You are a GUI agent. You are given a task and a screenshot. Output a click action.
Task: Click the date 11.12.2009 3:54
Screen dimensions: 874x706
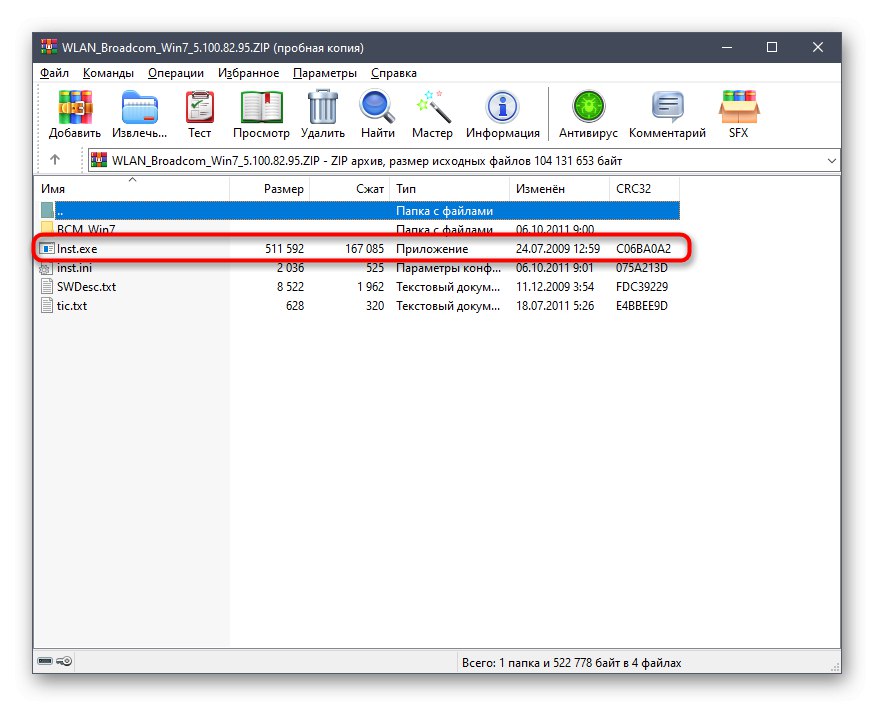click(555, 287)
